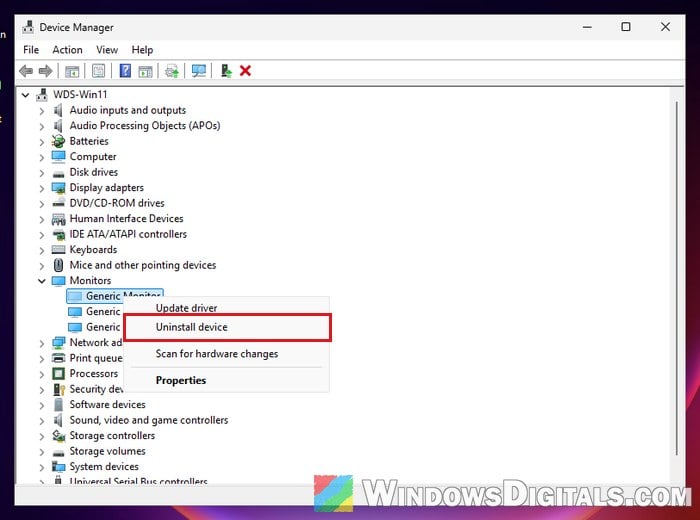Click the Display adapters category icon
This screenshot has height=520, width=700.
click(58, 187)
